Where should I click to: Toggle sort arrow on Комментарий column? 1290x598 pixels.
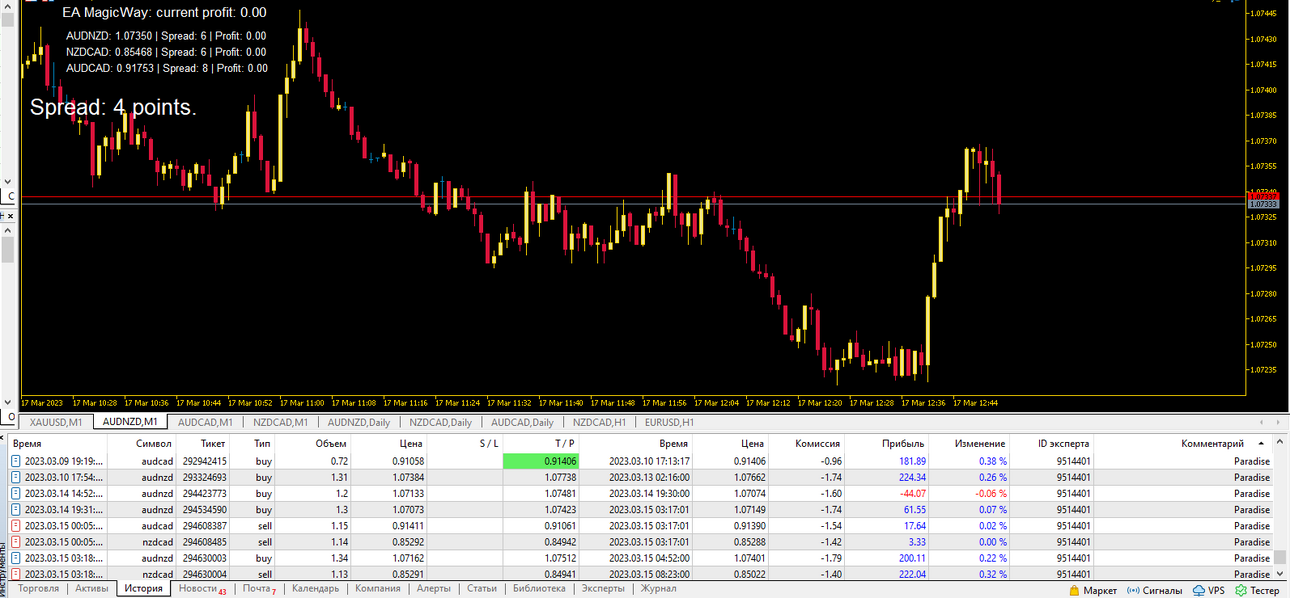[1260, 443]
